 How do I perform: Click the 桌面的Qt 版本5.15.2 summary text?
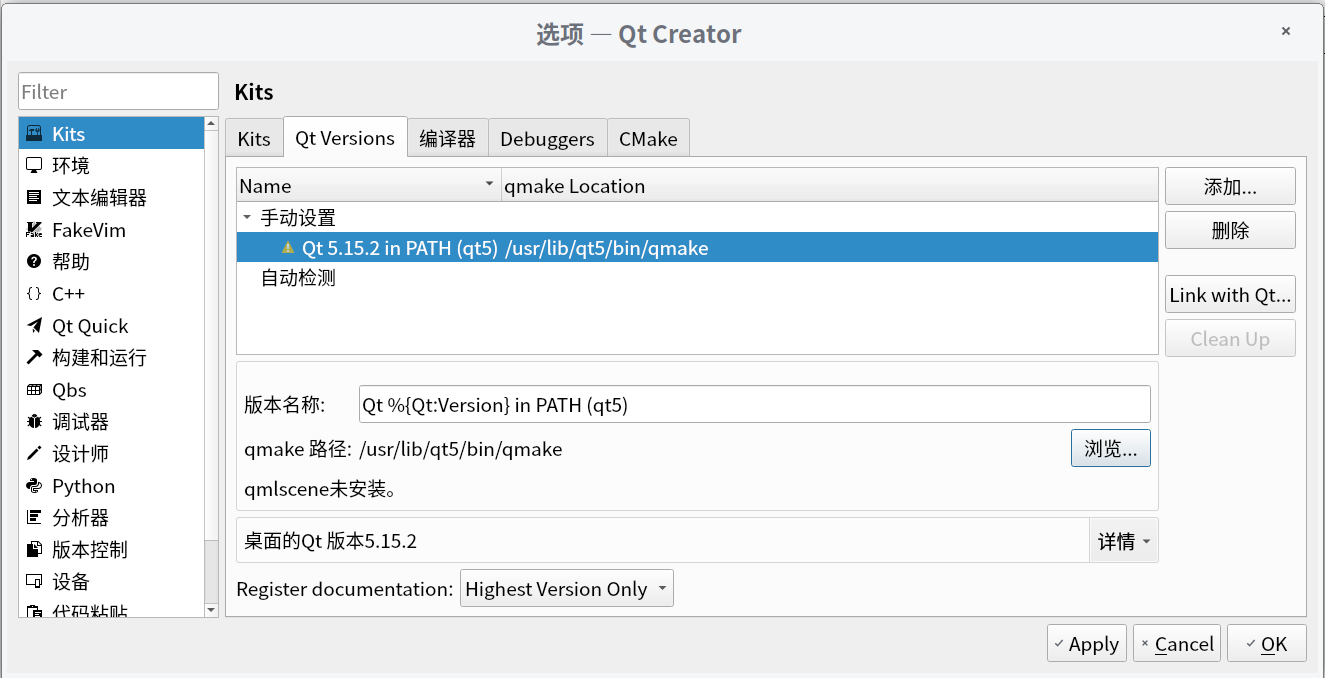tap(330, 541)
